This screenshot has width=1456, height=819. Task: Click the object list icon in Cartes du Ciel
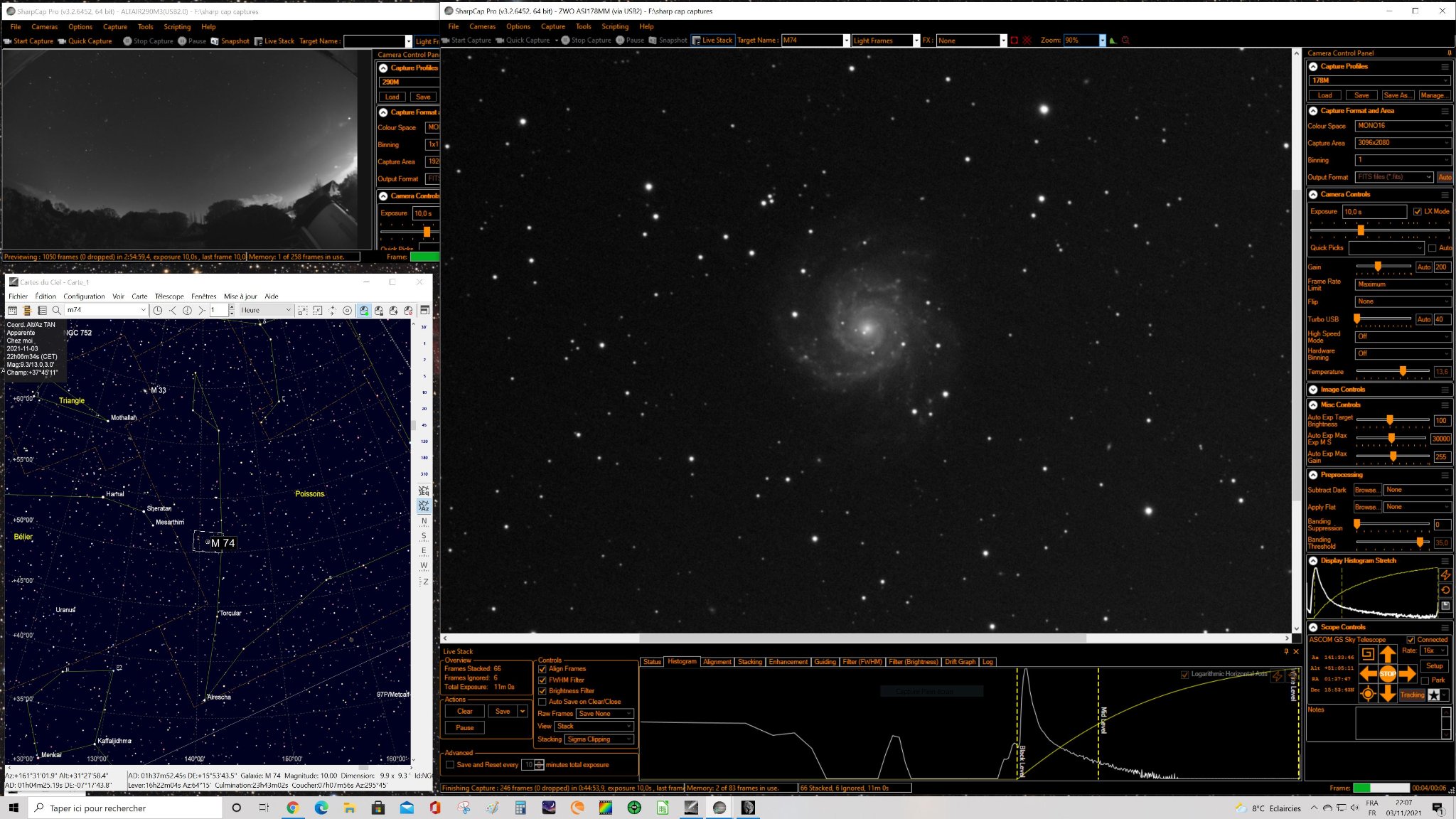click(42, 311)
